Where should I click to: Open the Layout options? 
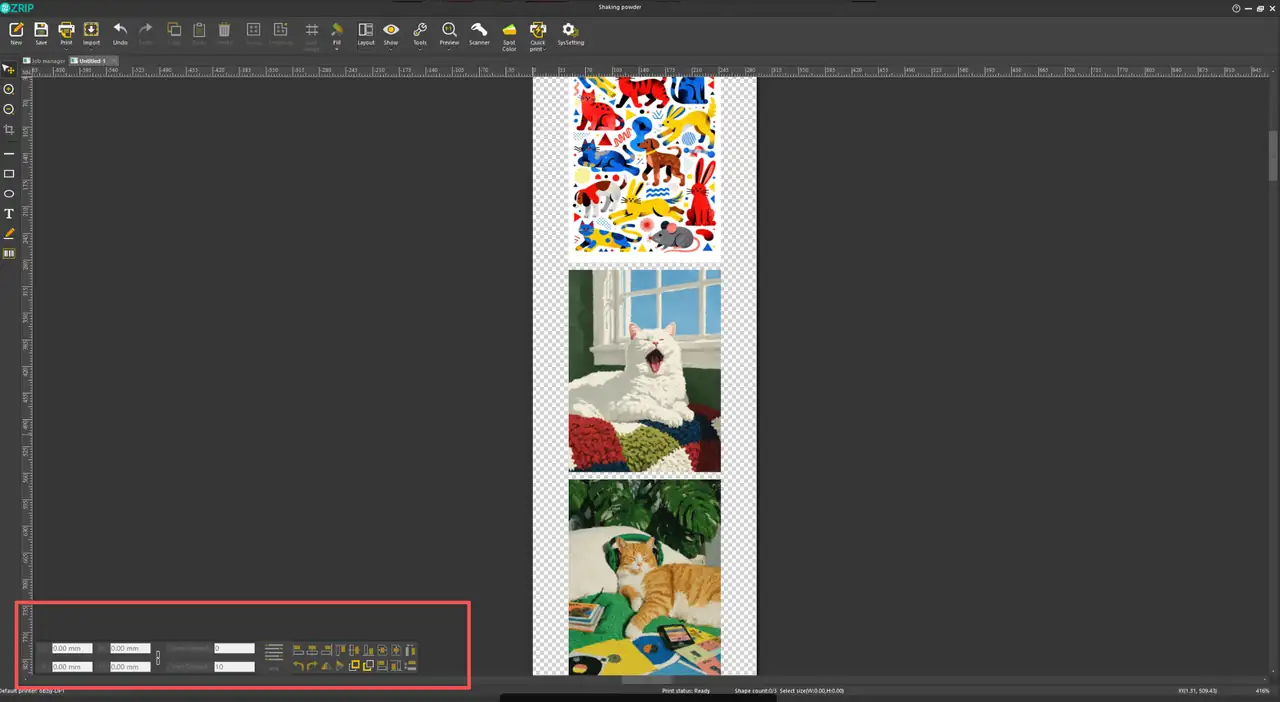pyautogui.click(x=366, y=34)
